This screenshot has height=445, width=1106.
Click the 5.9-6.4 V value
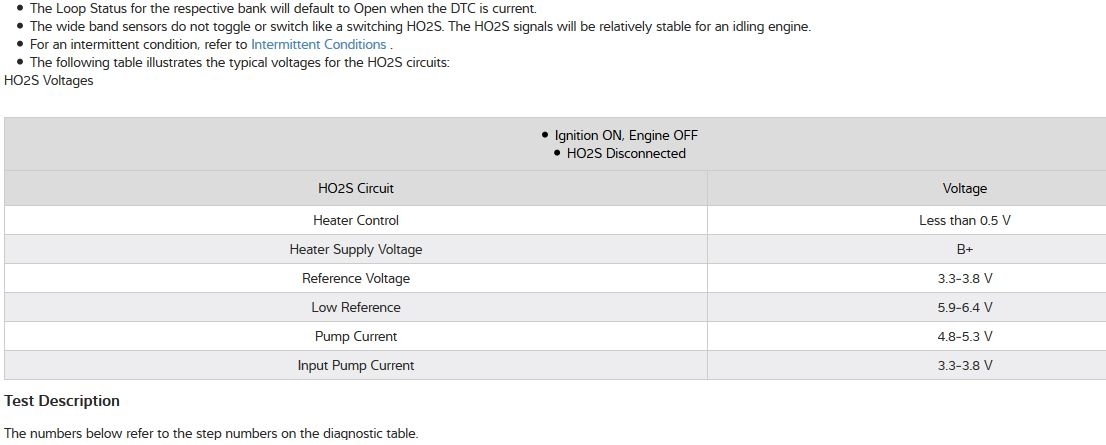point(964,307)
